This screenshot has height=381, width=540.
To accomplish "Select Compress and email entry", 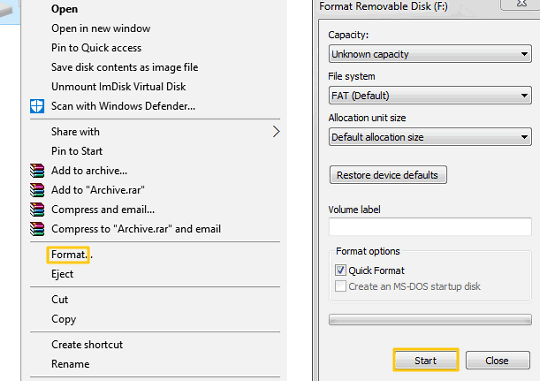I will [x=103, y=209].
